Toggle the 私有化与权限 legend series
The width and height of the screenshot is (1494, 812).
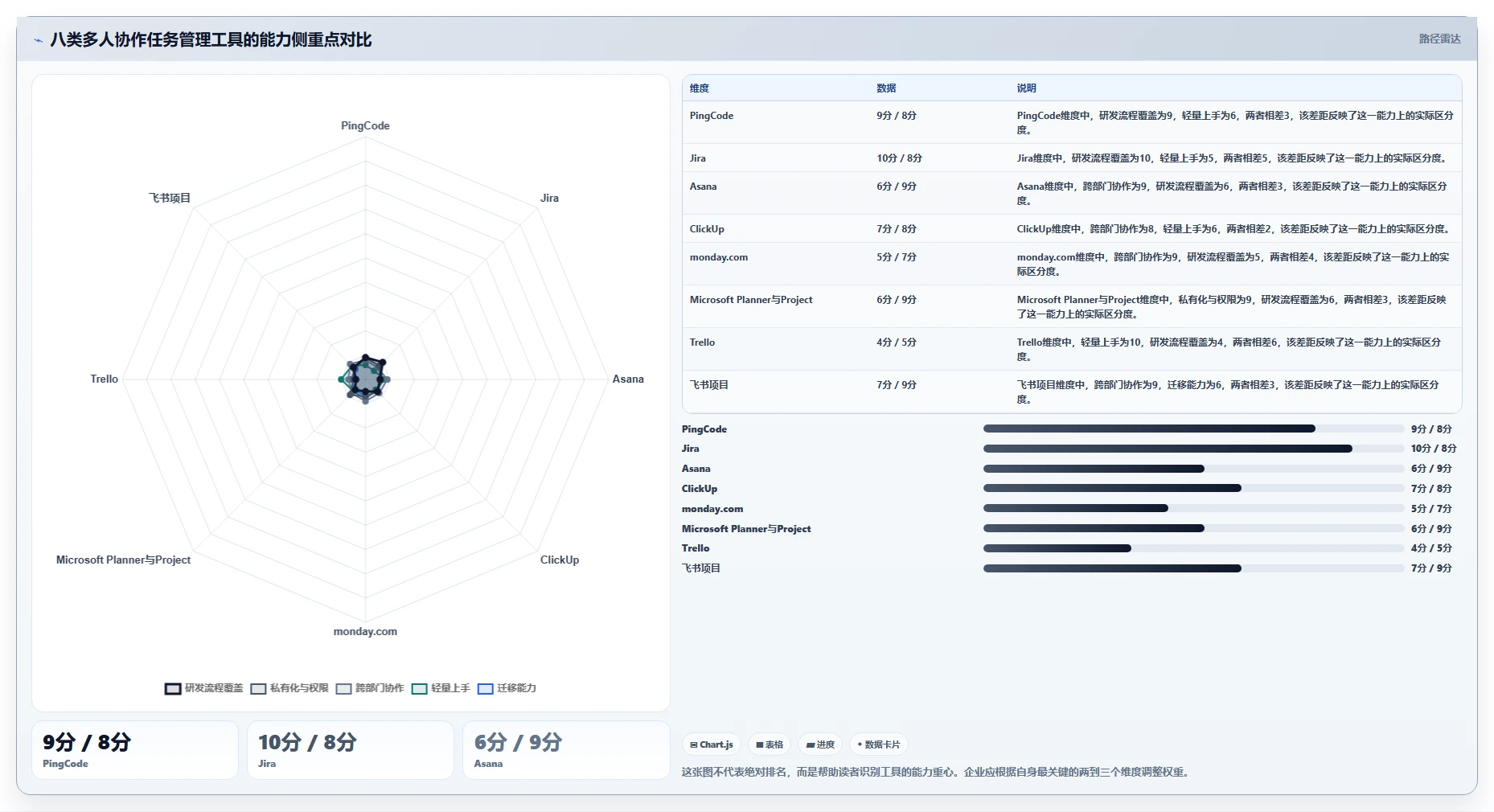[x=289, y=688]
